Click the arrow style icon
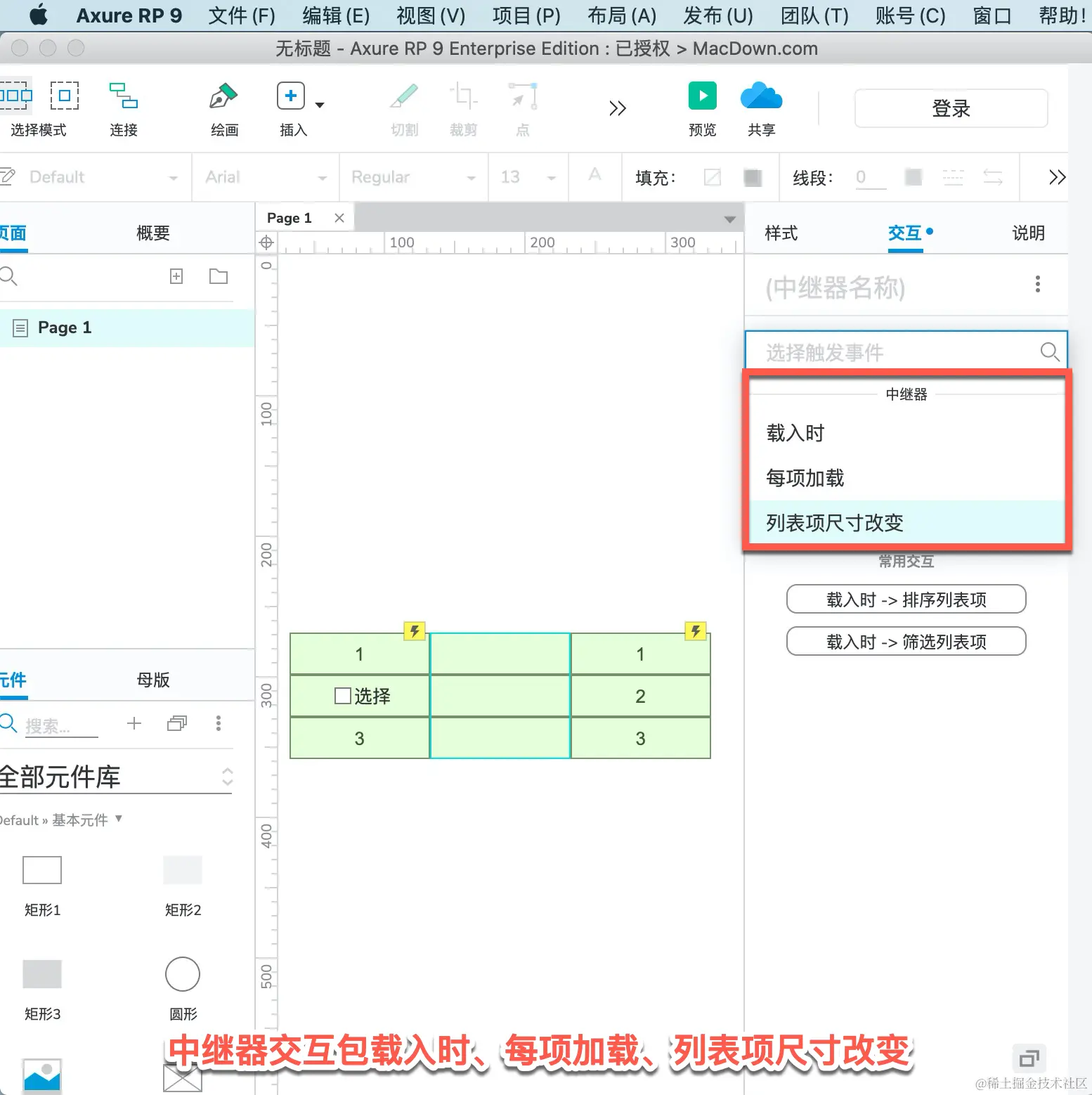Image resolution: width=1092 pixels, height=1095 pixels. click(993, 177)
